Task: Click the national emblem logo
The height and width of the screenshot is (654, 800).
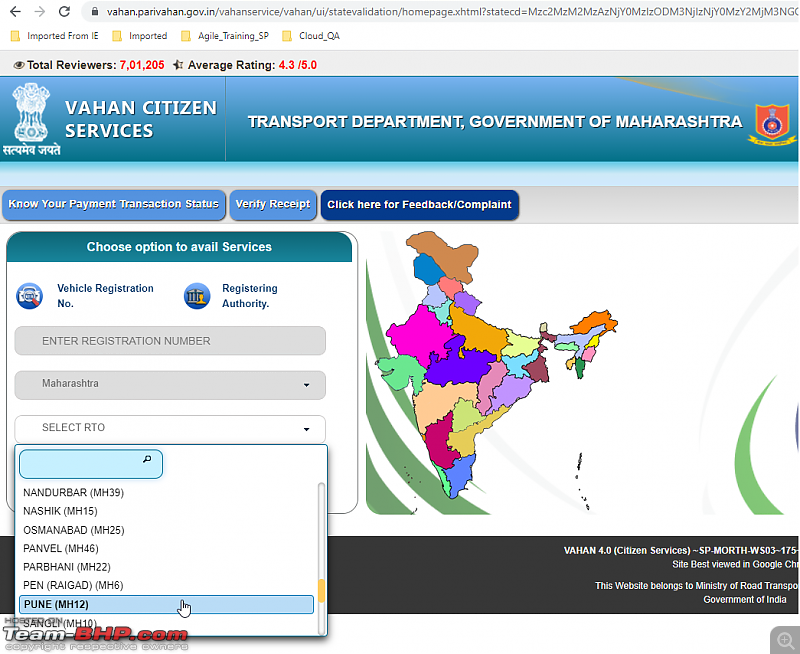Action: [x=32, y=119]
